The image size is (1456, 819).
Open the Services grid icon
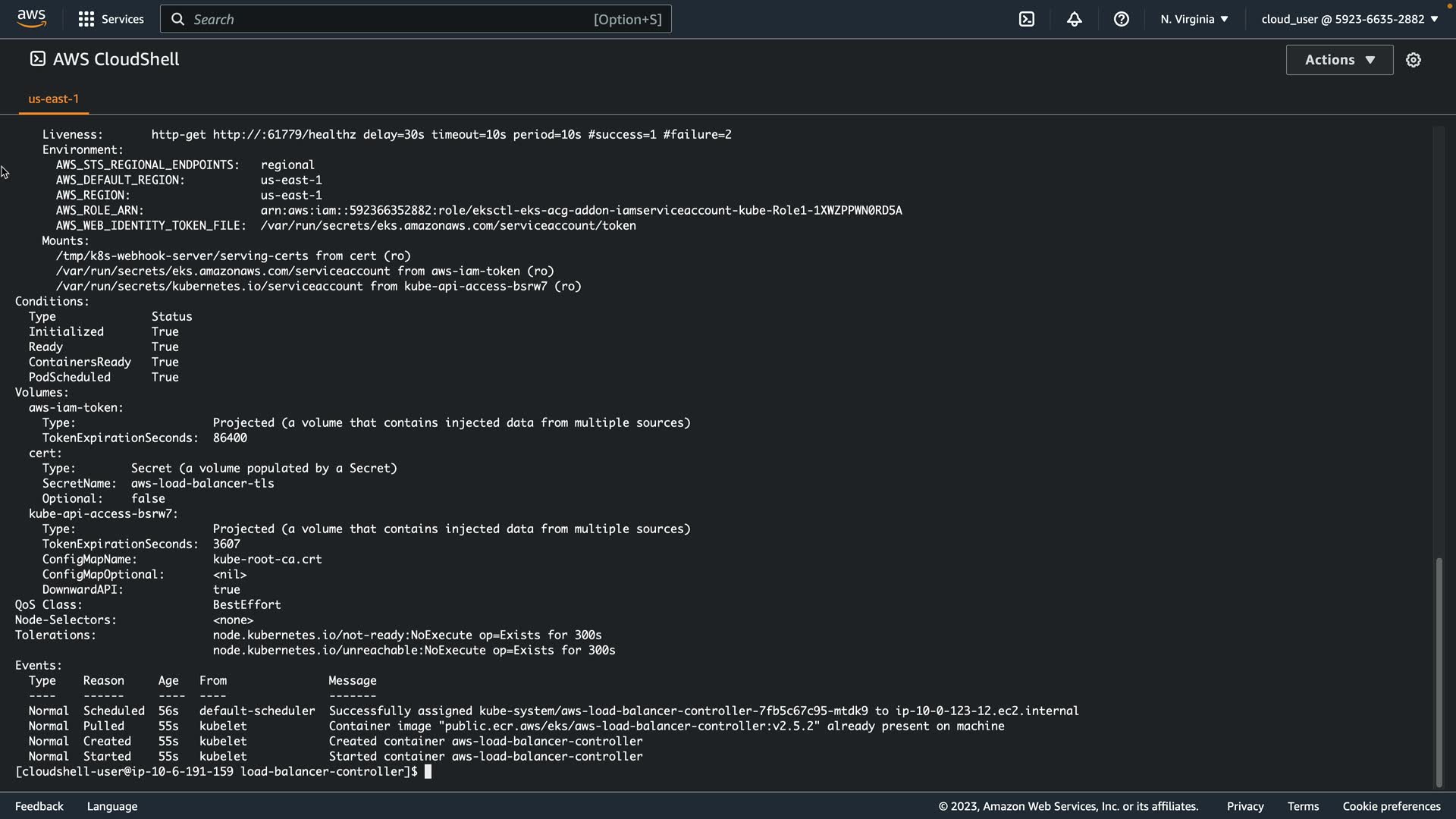(x=86, y=19)
